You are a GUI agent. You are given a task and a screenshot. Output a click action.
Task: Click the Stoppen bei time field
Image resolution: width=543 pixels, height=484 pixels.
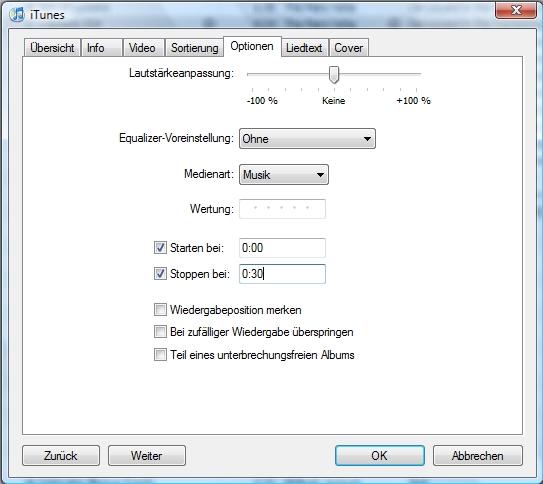point(282,274)
